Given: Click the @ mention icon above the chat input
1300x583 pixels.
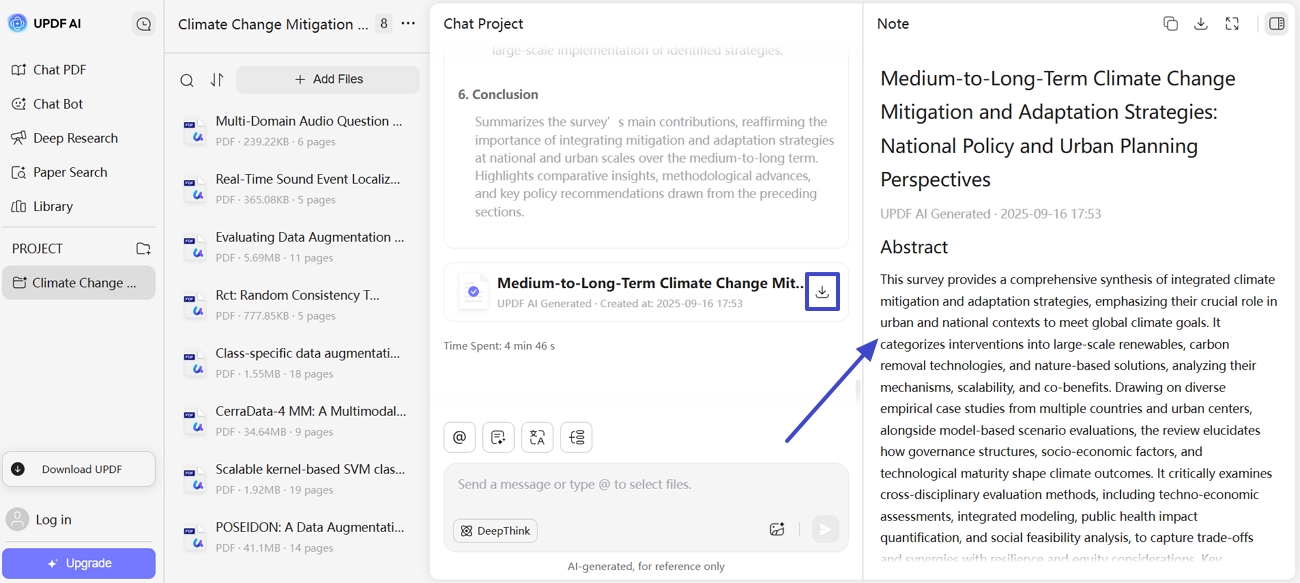Looking at the screenshot, I should pyautogui.click(x=459, y=437).
